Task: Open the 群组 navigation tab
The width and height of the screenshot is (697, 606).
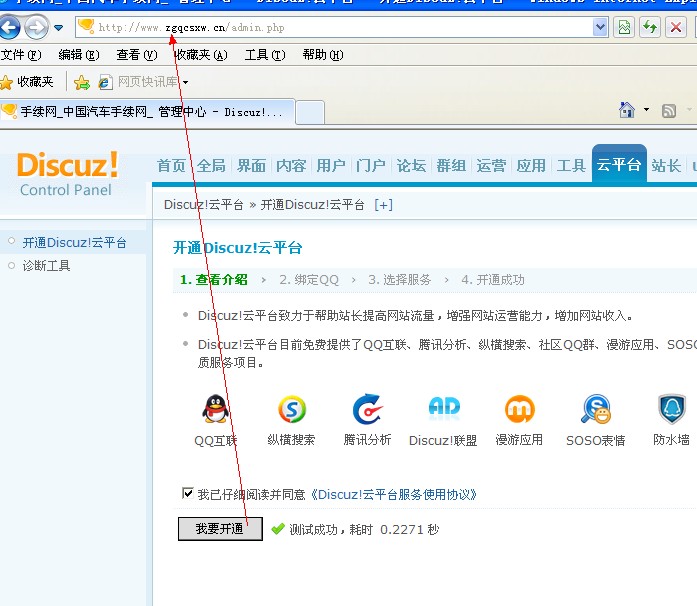Action: [x=451, y=166]
